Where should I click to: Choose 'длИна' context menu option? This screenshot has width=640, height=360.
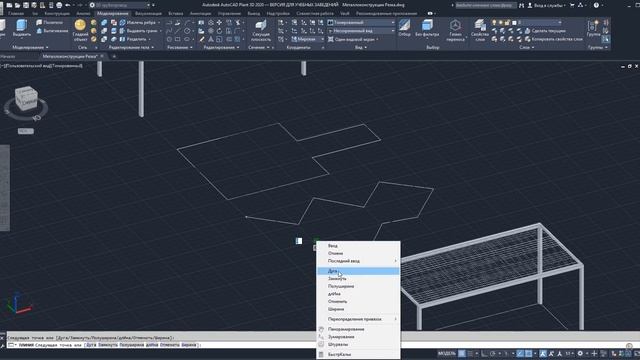pos(358,293)
